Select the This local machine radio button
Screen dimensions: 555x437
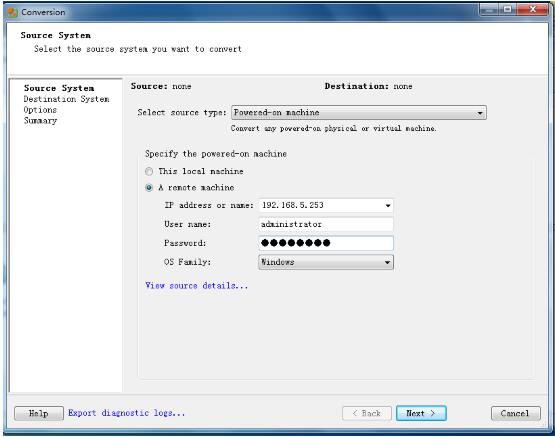click(149, 171)
